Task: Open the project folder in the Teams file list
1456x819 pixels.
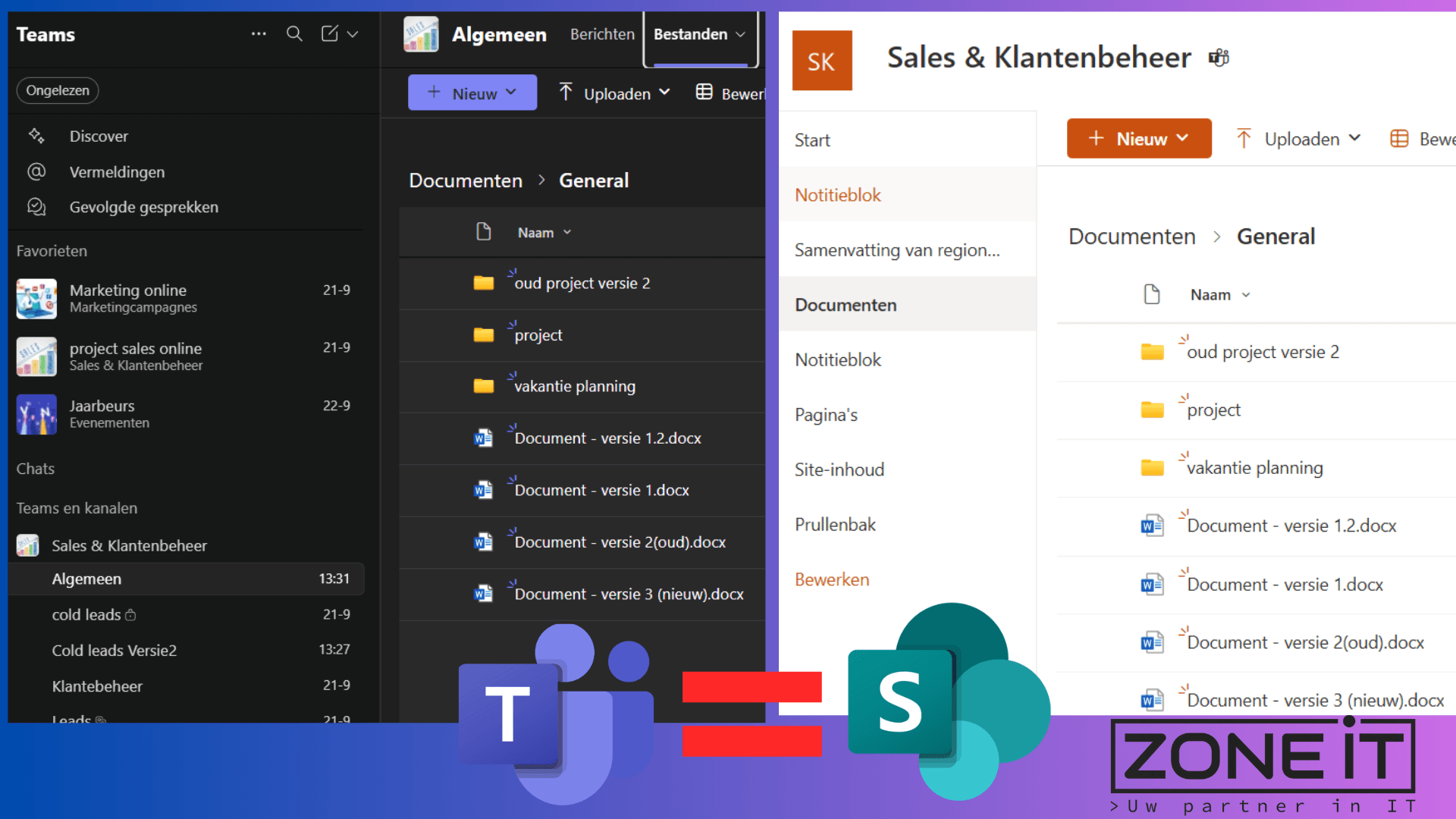Action: [537, 334]
